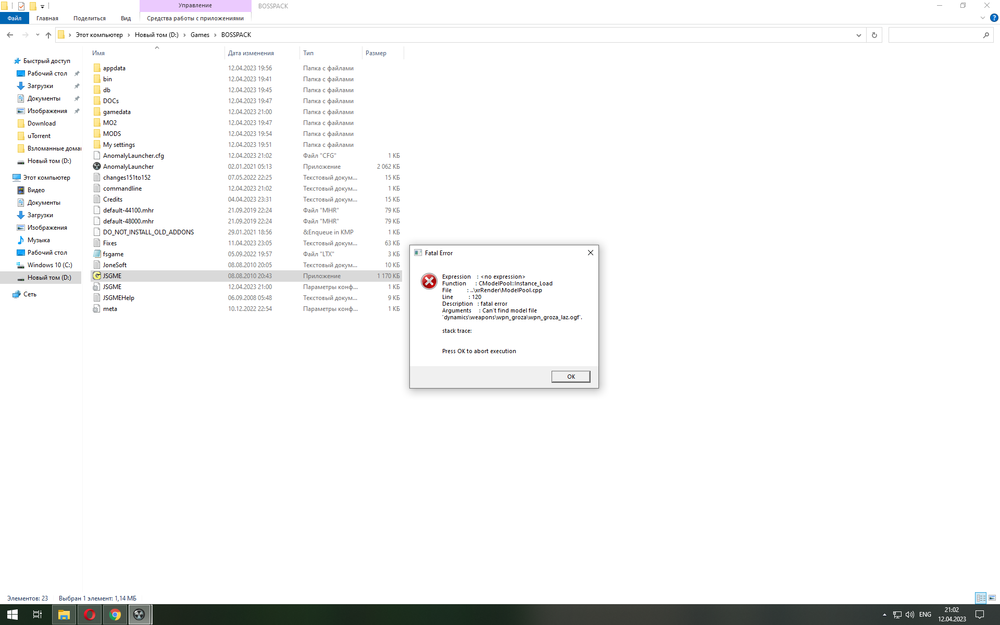1000x625 pixels.
Task: Switch to details view mode
Action: (981, 598)
